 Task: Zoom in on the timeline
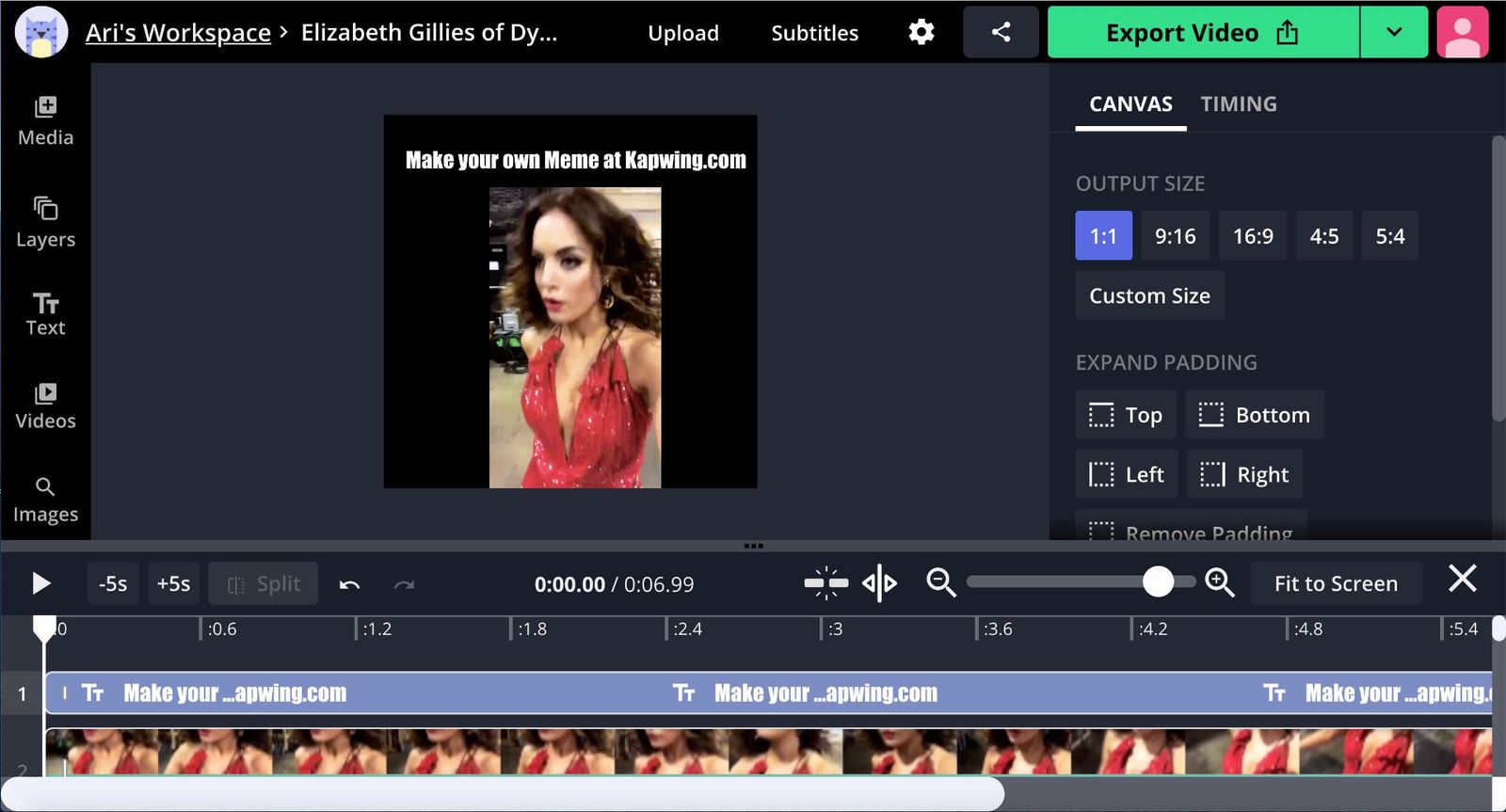tap(1220, 583)
